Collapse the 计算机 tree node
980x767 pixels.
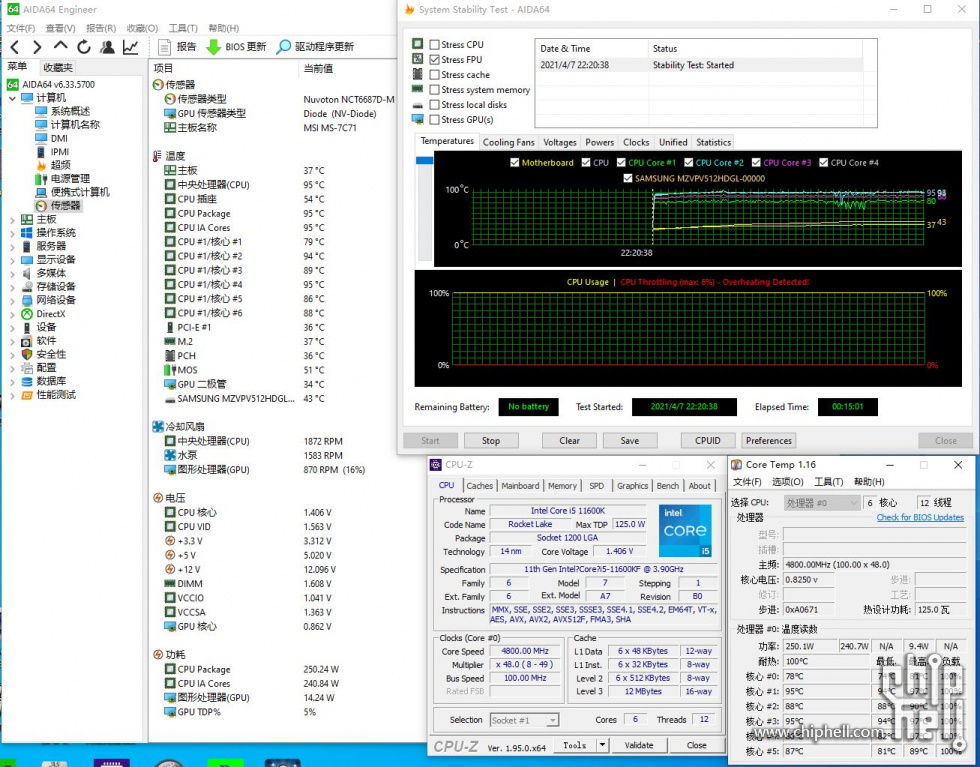(x=12, y=98)
